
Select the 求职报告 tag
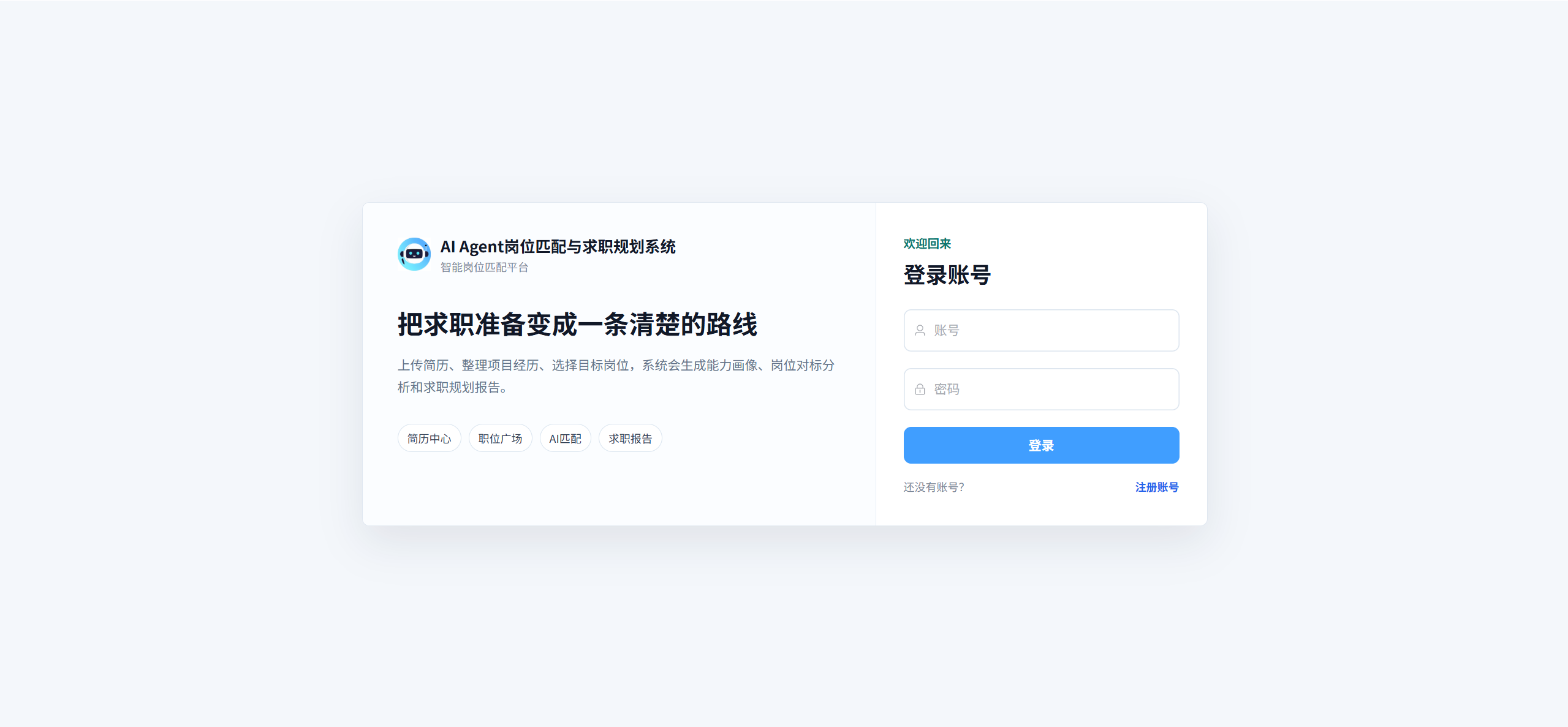(630, 439)
